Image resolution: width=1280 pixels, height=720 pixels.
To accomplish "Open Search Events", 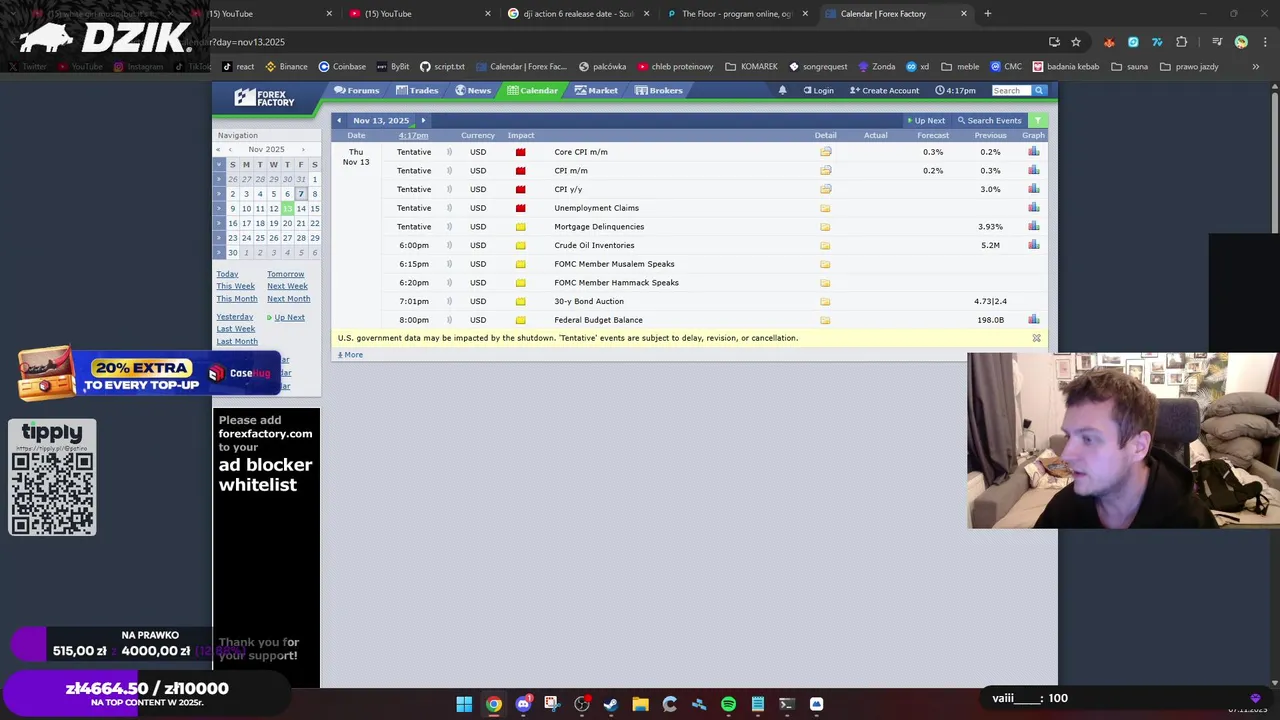I will point(989,120).
